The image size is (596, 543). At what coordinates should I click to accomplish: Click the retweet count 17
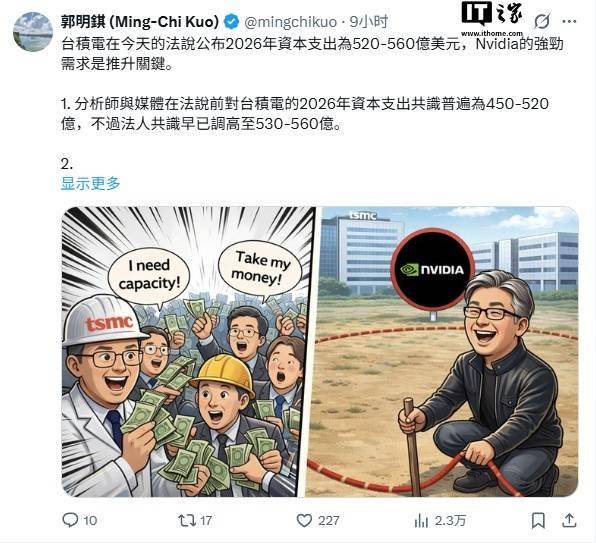pyautogui.click(x=206, y=520)
